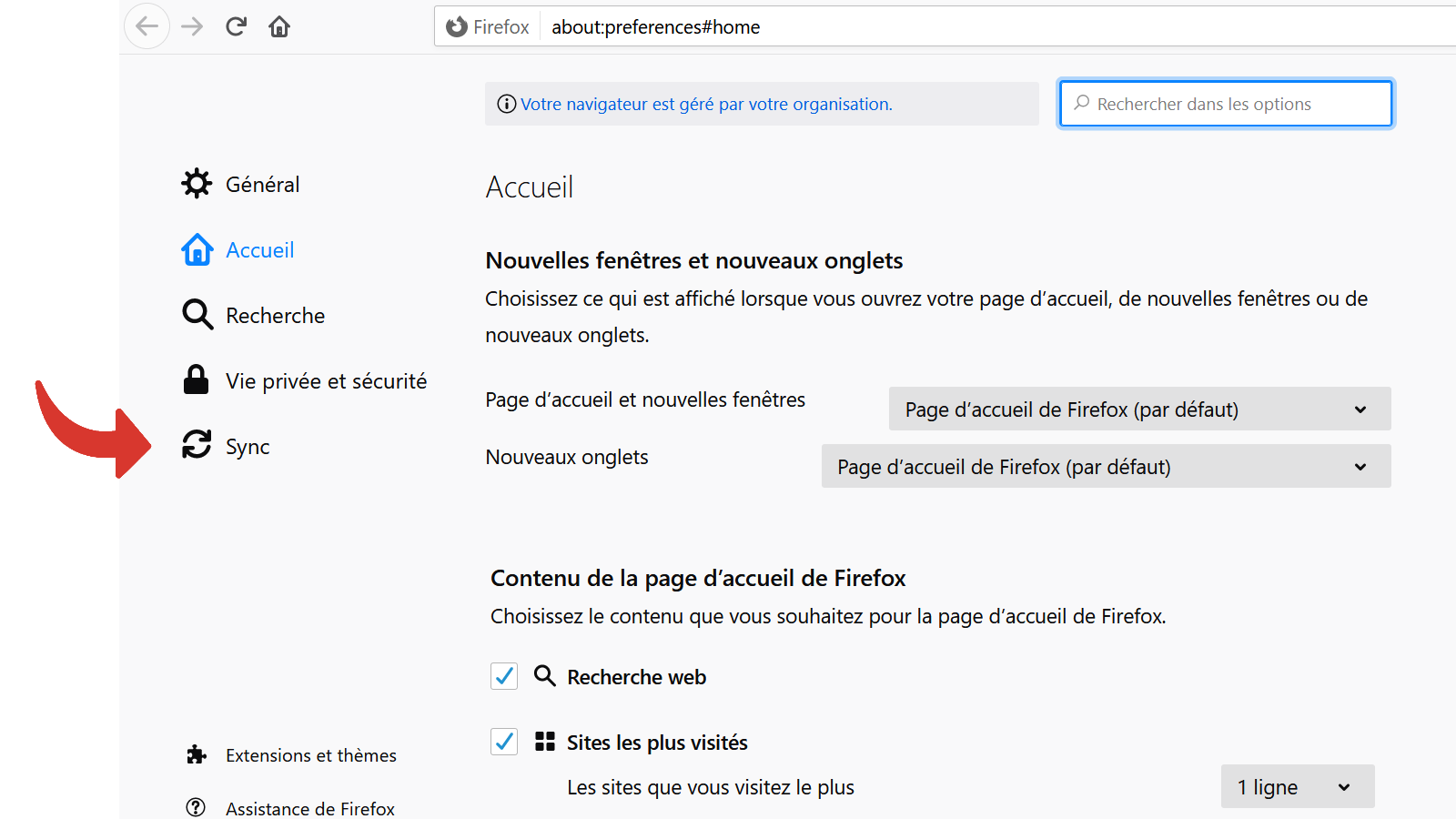
Task: Click the grid icon beside Sites les plus visités
Action: [545, 741]
